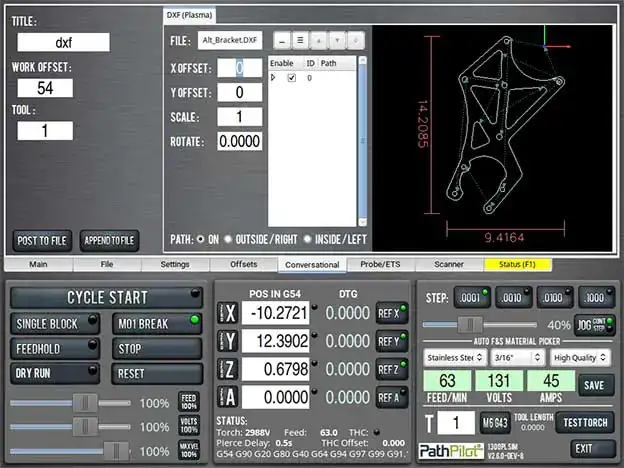The height and width of the screenshot is (468, 624).
Task: Reference the Y axis with REF Y
Action: tap(392, 341)
